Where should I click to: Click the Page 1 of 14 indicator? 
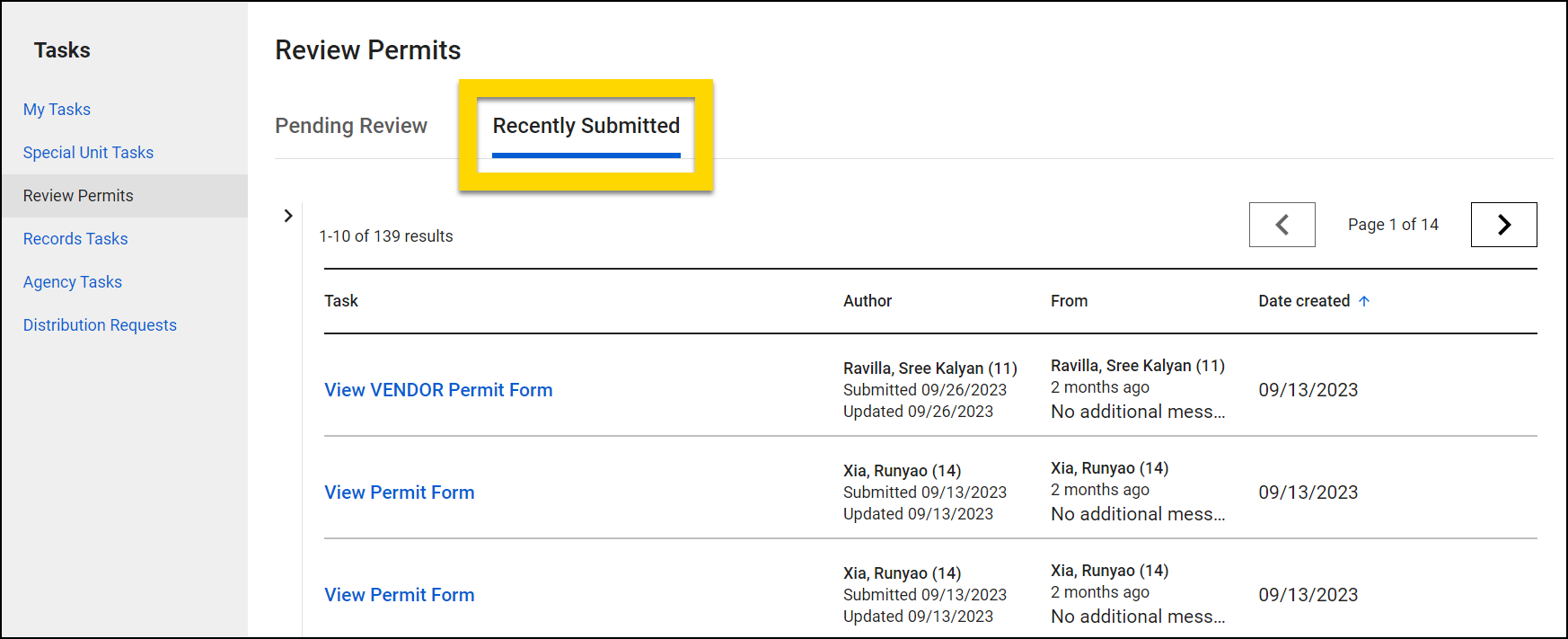tap(1392, 225)
